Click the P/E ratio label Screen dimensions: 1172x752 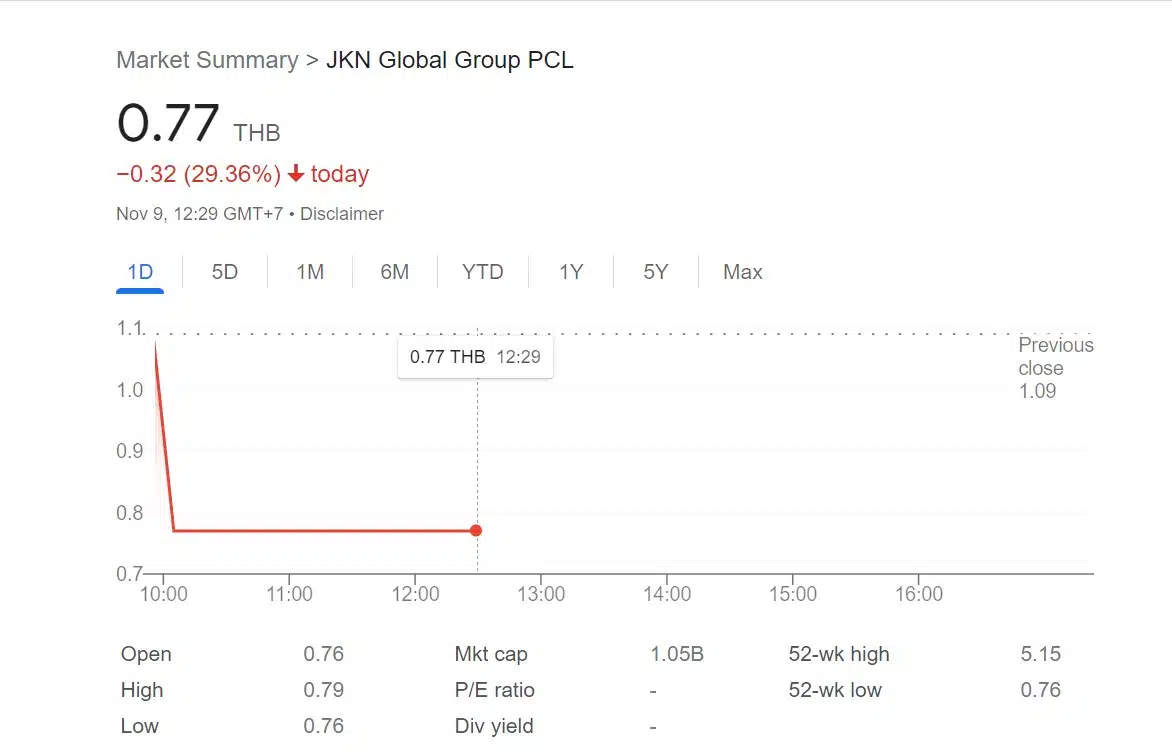point(494,690)
